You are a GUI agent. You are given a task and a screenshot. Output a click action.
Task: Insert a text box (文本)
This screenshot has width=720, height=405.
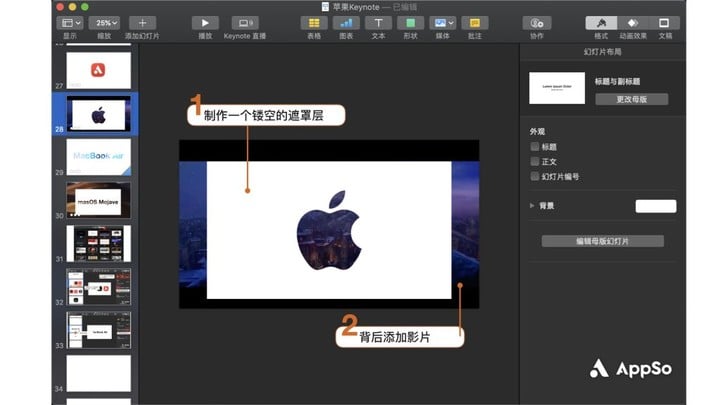378,23
